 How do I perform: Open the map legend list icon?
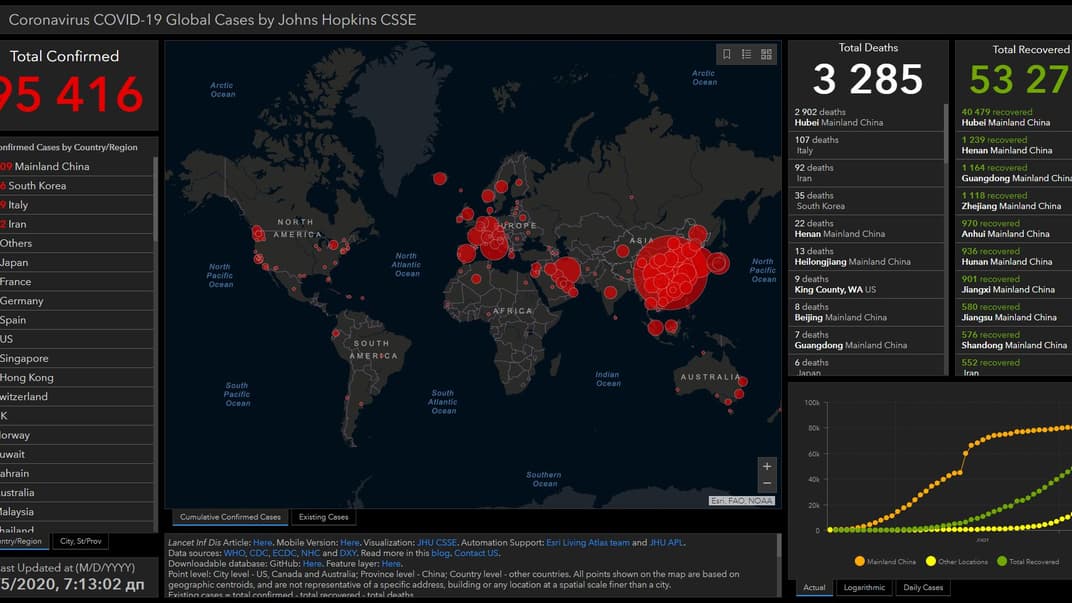coord(747,54)
